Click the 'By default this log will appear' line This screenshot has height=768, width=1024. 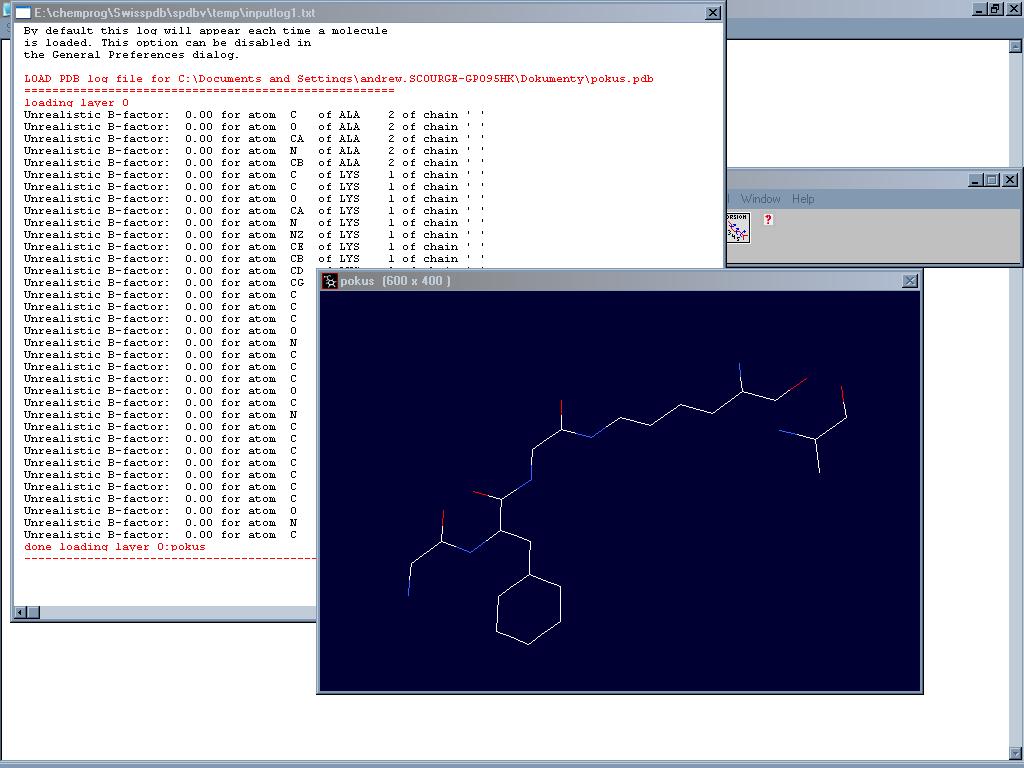point(206,31)
